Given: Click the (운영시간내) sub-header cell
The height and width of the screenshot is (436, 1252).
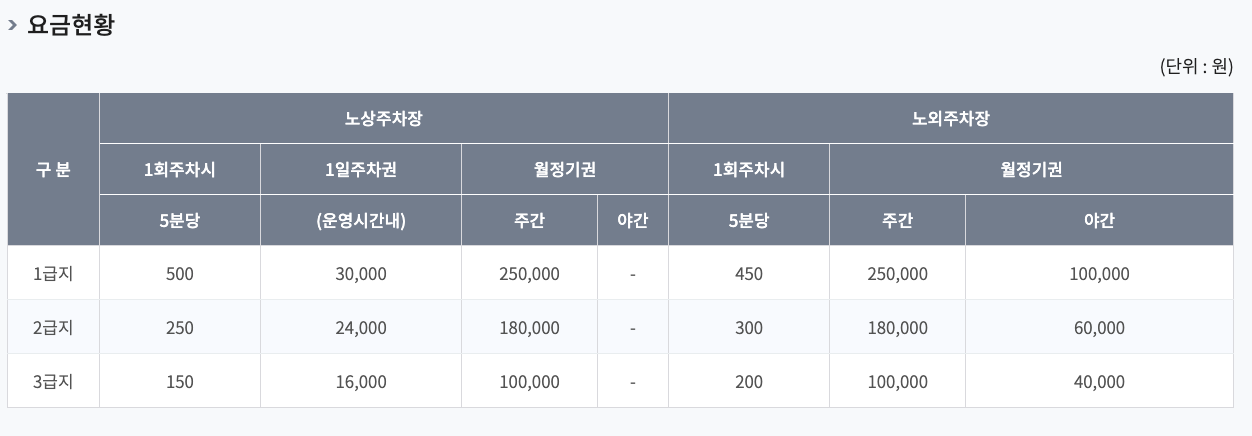Looking at the screenshot, I should [360, 220].
